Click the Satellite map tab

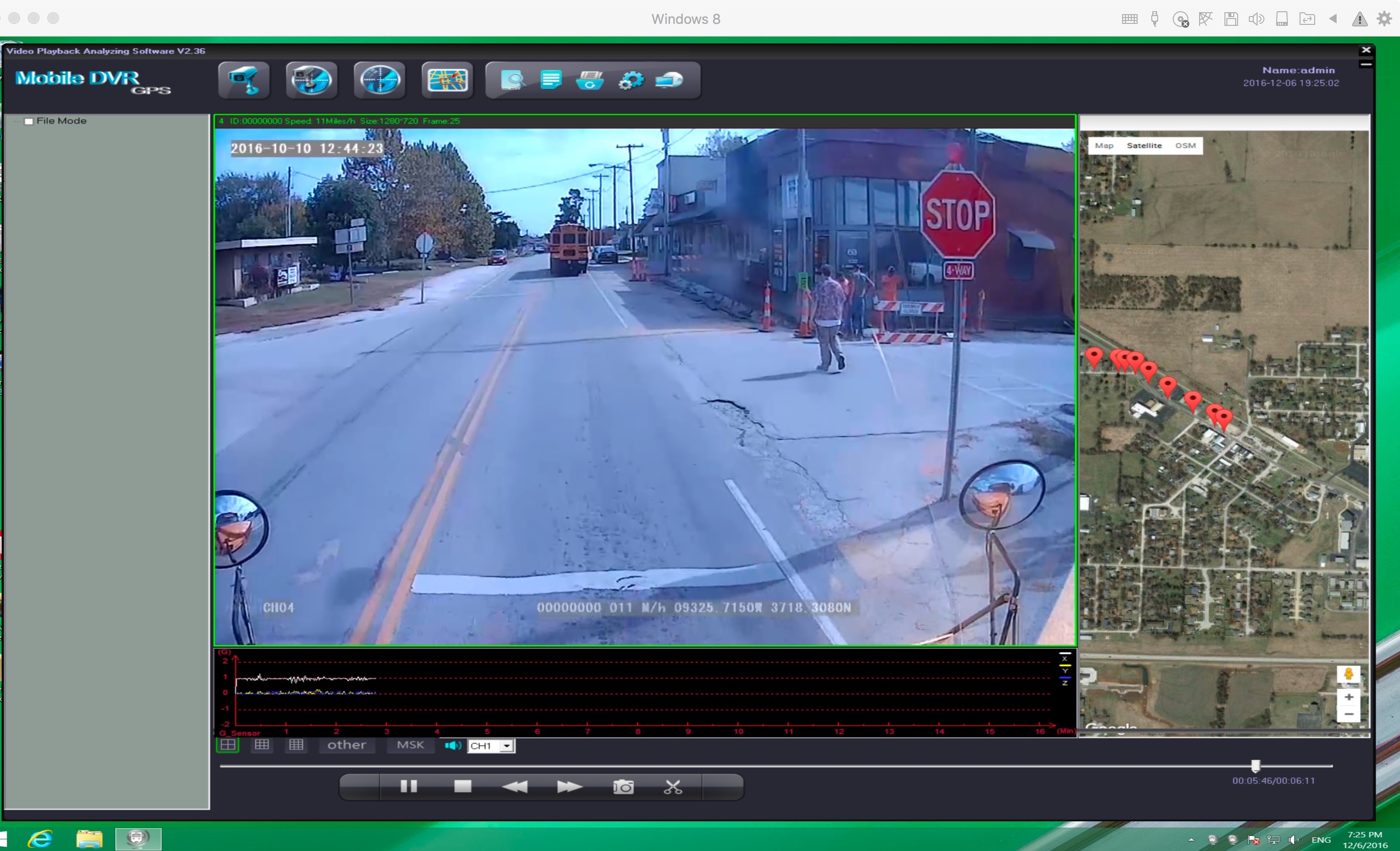1144,145
